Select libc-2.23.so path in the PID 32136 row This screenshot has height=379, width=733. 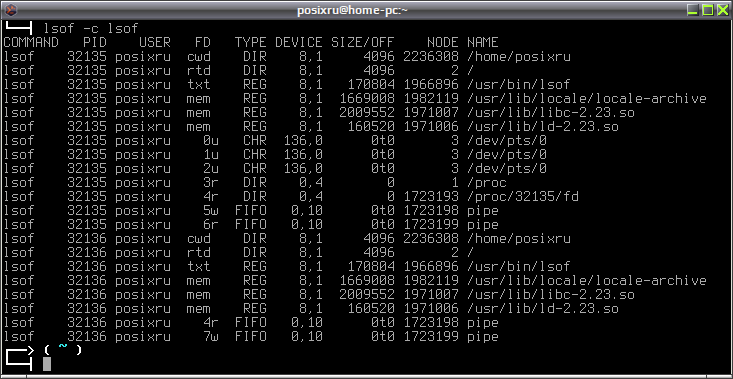[551, 295]
